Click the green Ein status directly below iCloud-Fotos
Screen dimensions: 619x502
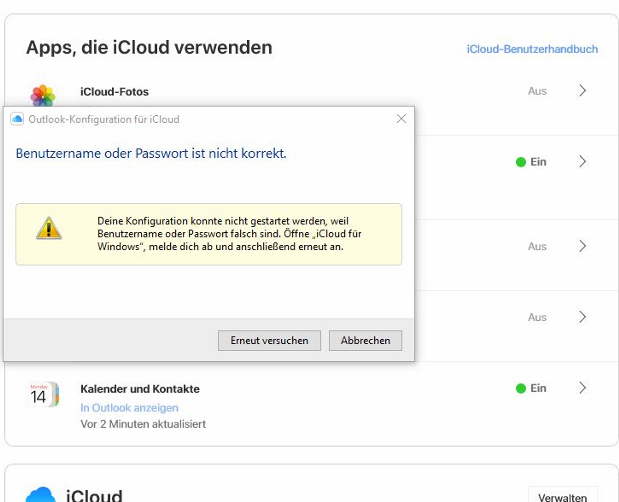pos(531,162)
